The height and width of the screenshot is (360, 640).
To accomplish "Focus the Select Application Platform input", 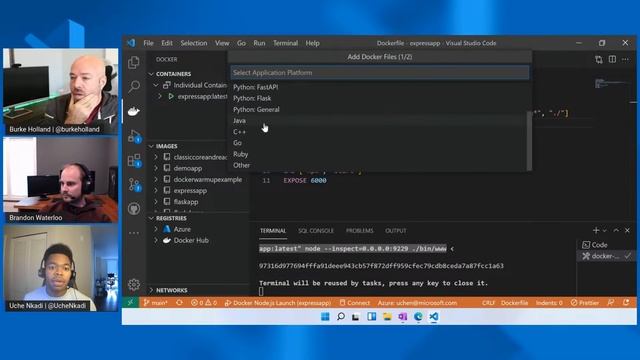I will [x=380, y=73].
